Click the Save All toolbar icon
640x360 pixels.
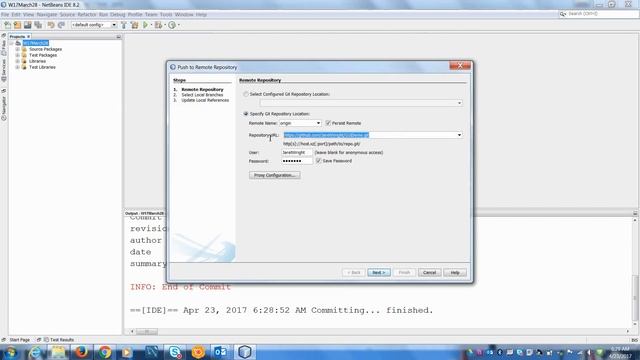tap(38, 25)
